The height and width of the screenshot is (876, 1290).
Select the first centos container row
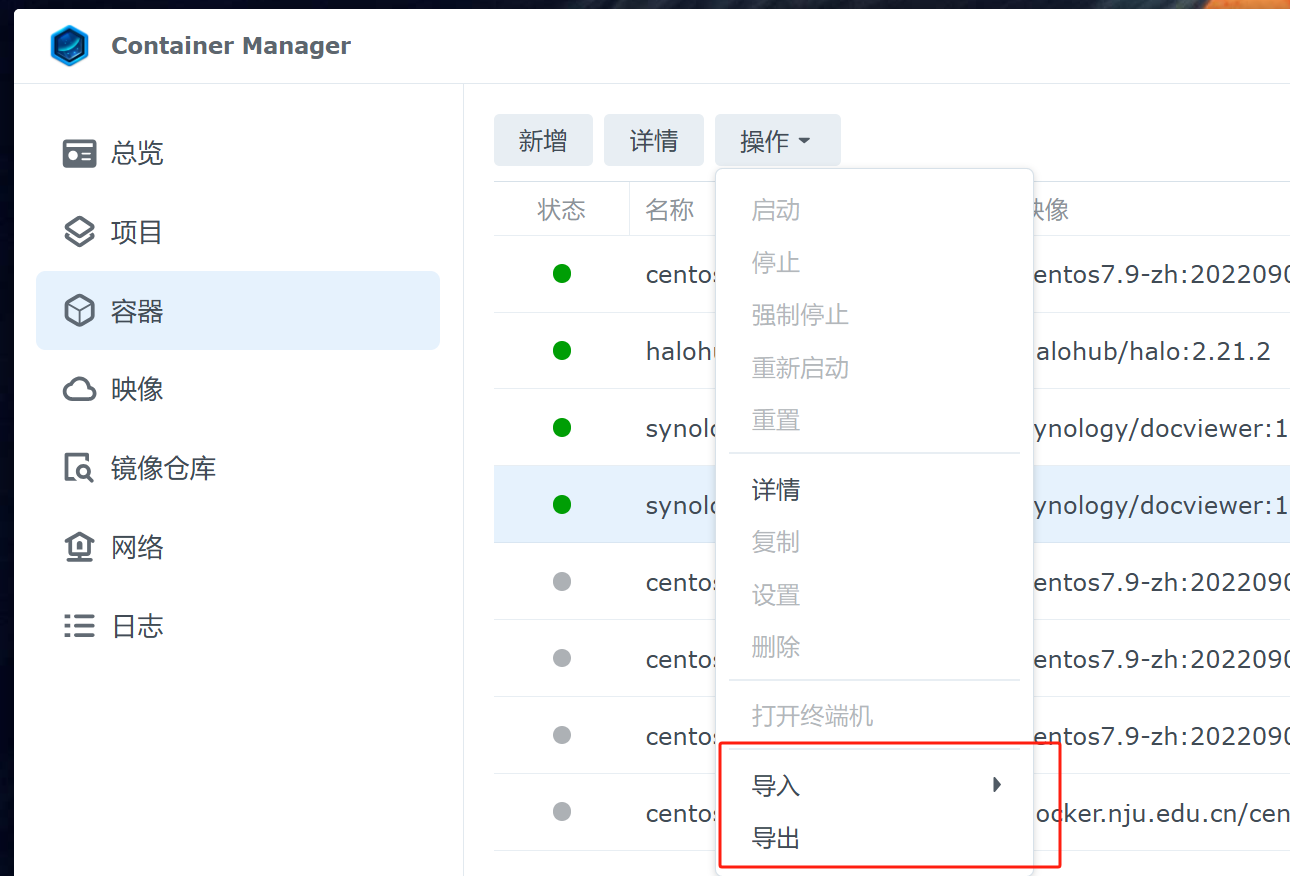(x=680, y=274)
